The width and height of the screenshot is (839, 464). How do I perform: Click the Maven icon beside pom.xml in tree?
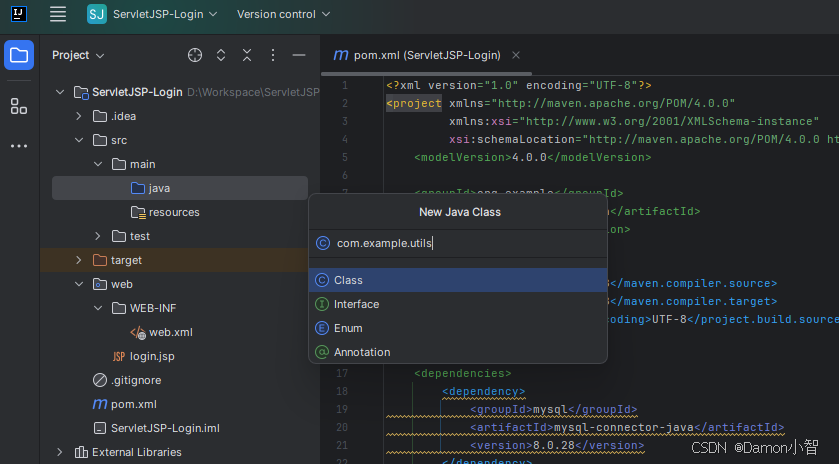click(x=100, y=404)
